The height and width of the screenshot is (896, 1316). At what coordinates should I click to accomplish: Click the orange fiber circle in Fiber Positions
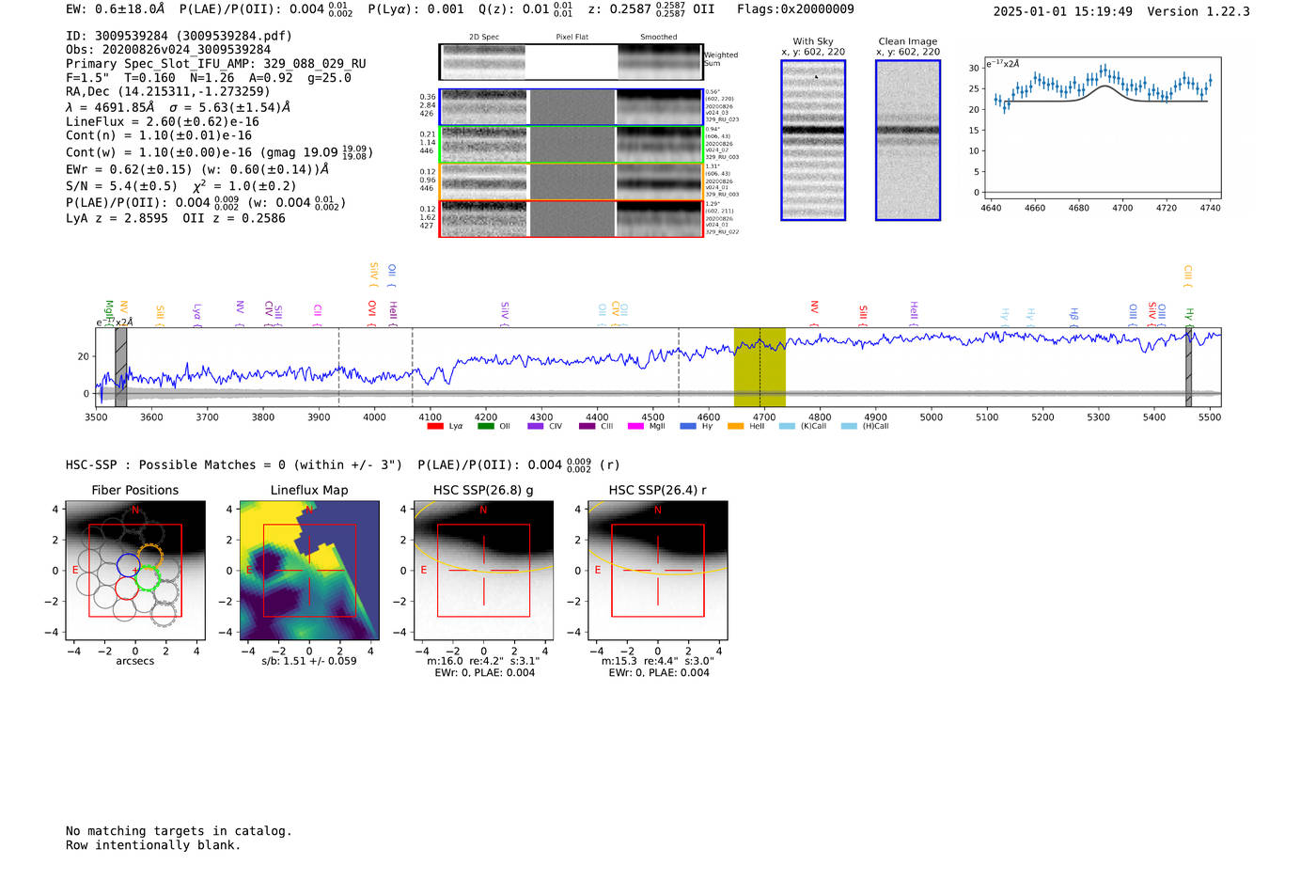(x=149, y=556)
